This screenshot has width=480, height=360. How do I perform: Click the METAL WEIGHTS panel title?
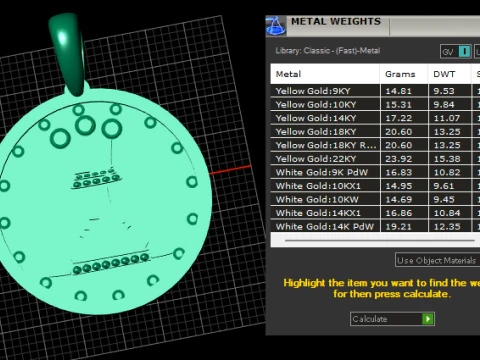[x=336, y=22]
